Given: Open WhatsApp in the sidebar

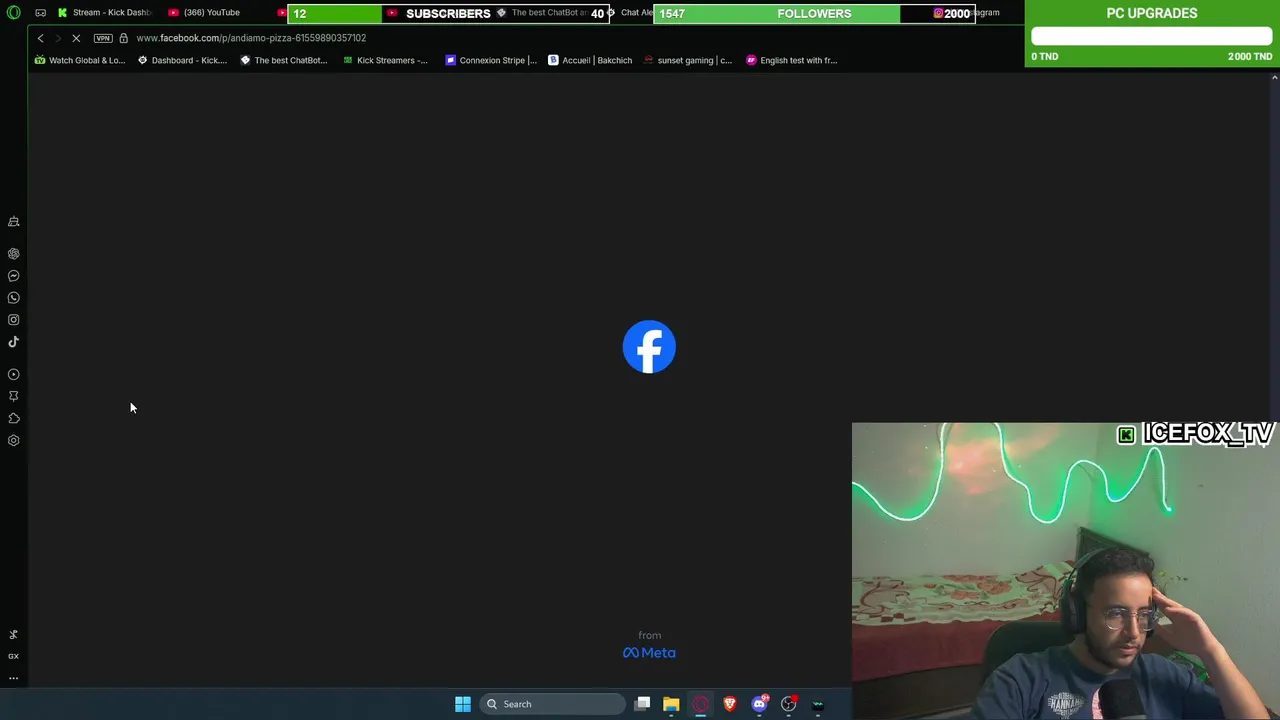Looking at the screenshot, I should pos(14,298).
